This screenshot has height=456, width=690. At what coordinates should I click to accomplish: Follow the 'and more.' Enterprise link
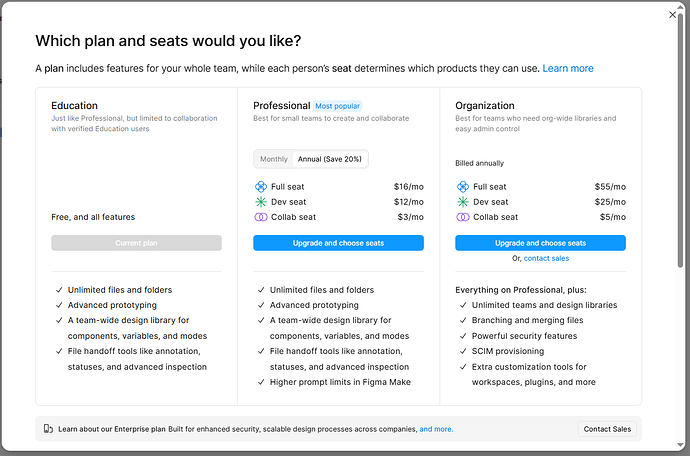pyautogui.click(x=436, y=429)
